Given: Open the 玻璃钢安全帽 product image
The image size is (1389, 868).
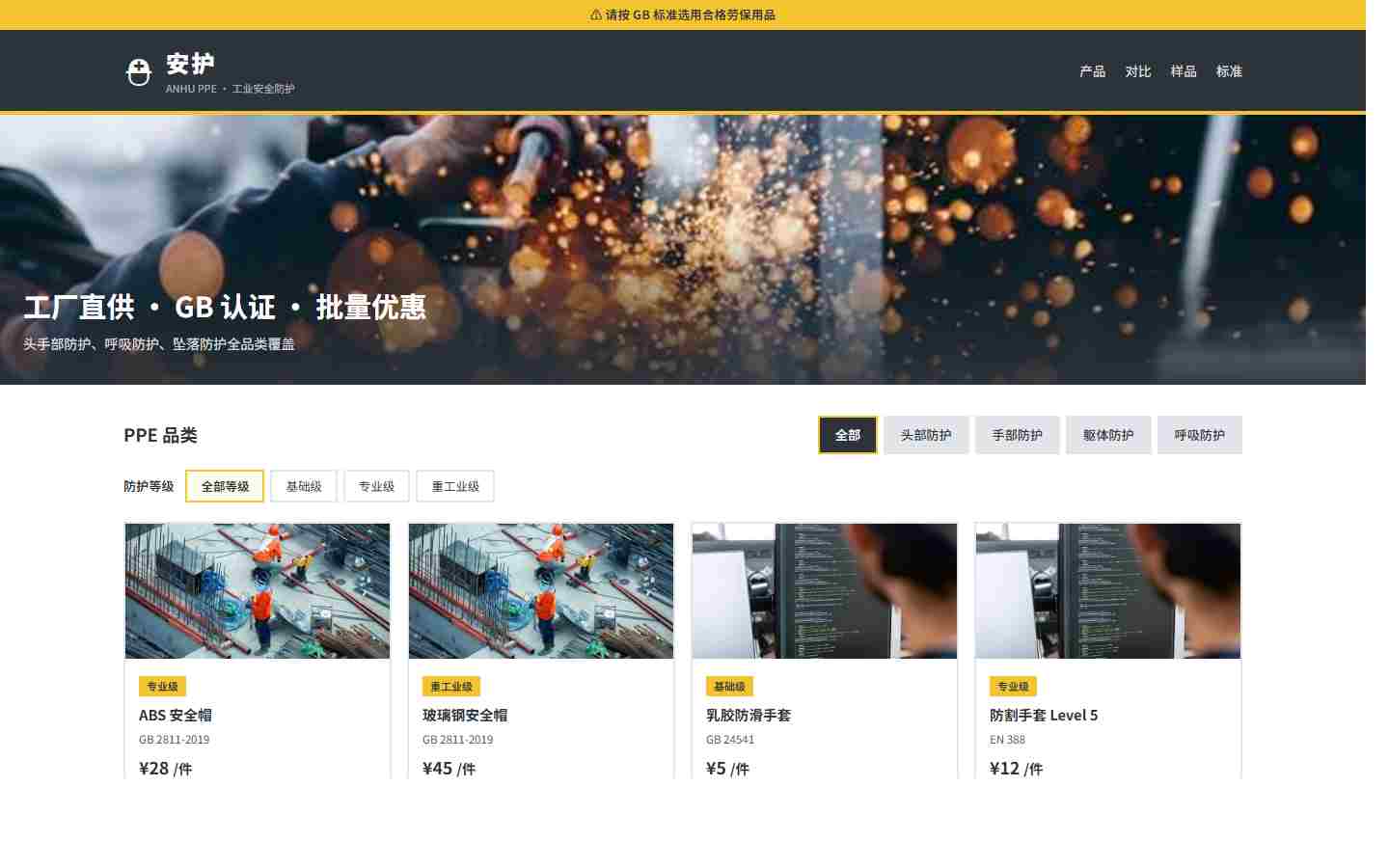Looking at the screenshot, I should (x=541, y=591).
